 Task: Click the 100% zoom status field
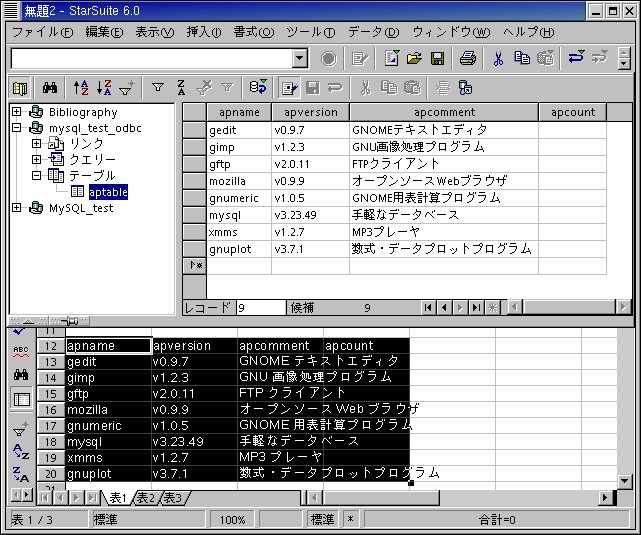232,519
